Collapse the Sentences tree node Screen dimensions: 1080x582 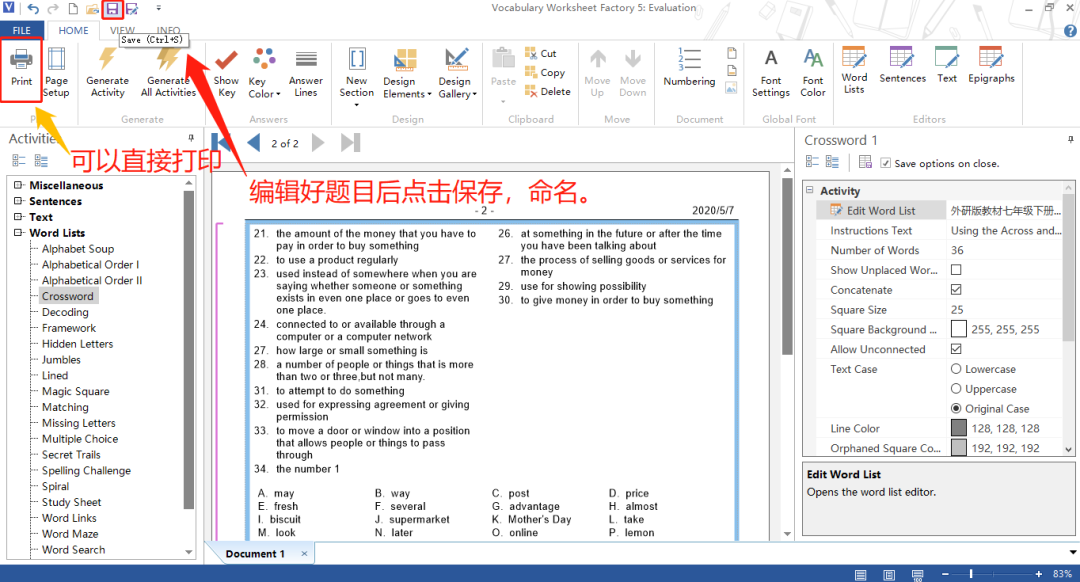(x=19, y=201)
